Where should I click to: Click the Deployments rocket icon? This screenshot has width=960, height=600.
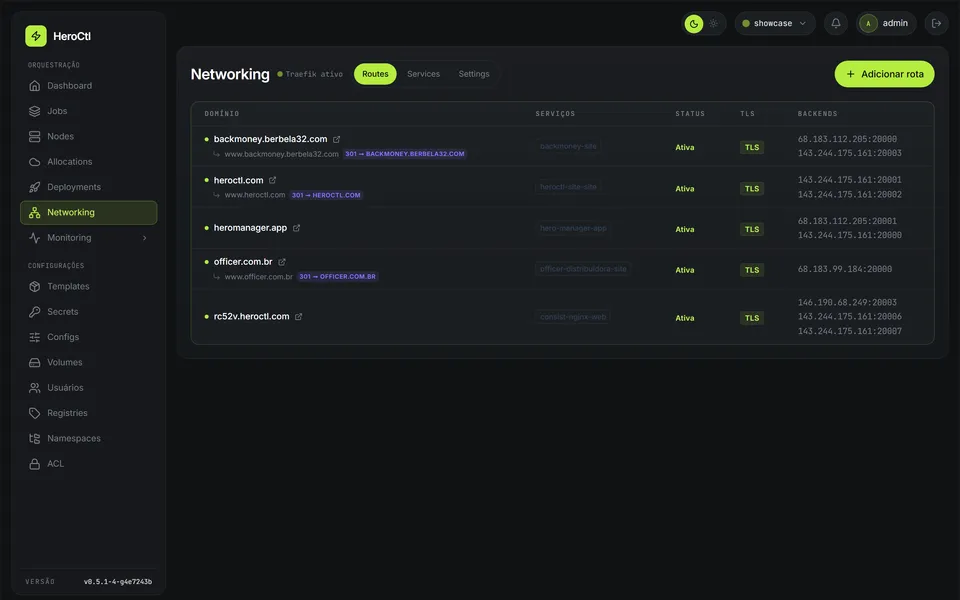[x=34, y=187]
